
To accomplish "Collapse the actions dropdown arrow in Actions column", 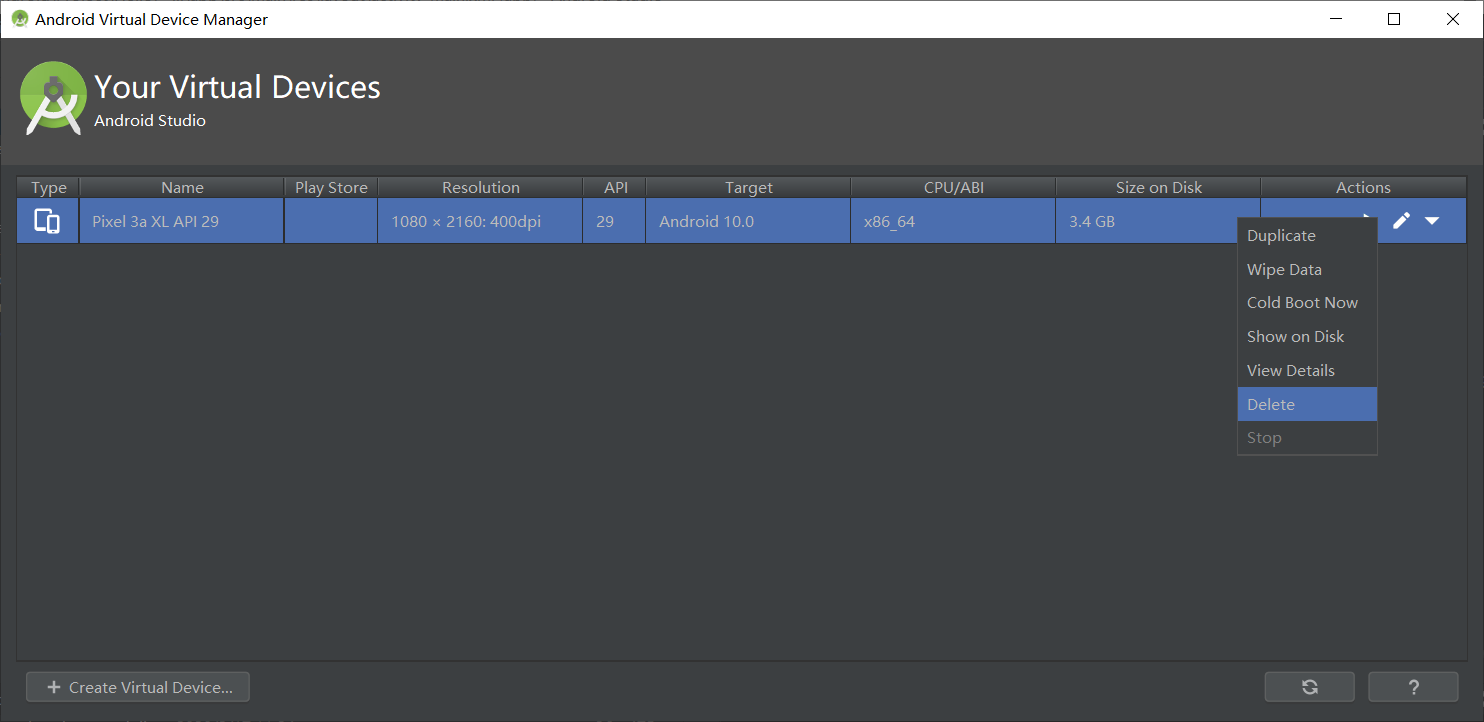I will [1432, 221].
